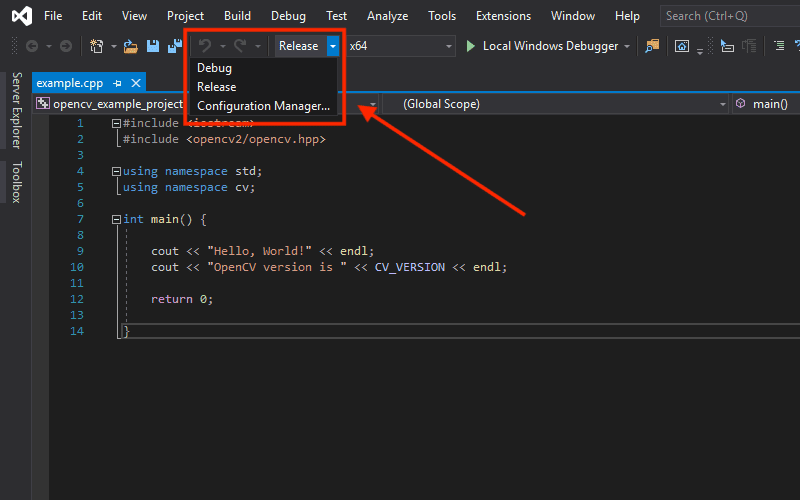800x500 pixels.
Task: Start Local Windows Debugger with green play
Action: [542, 46]
